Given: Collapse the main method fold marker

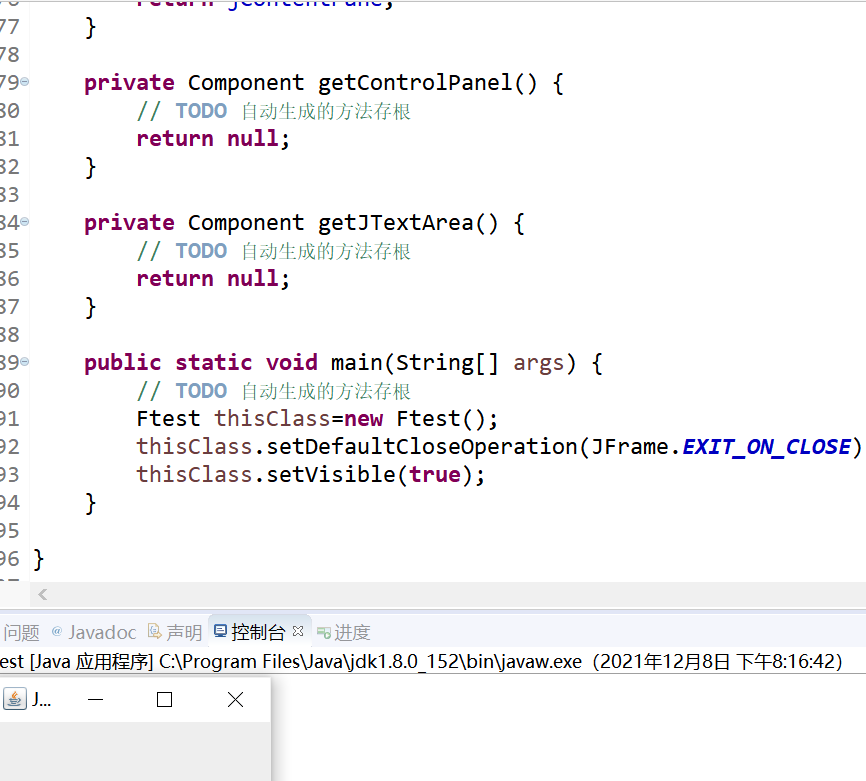Looking at the screenshot, I should pos(25,362).
